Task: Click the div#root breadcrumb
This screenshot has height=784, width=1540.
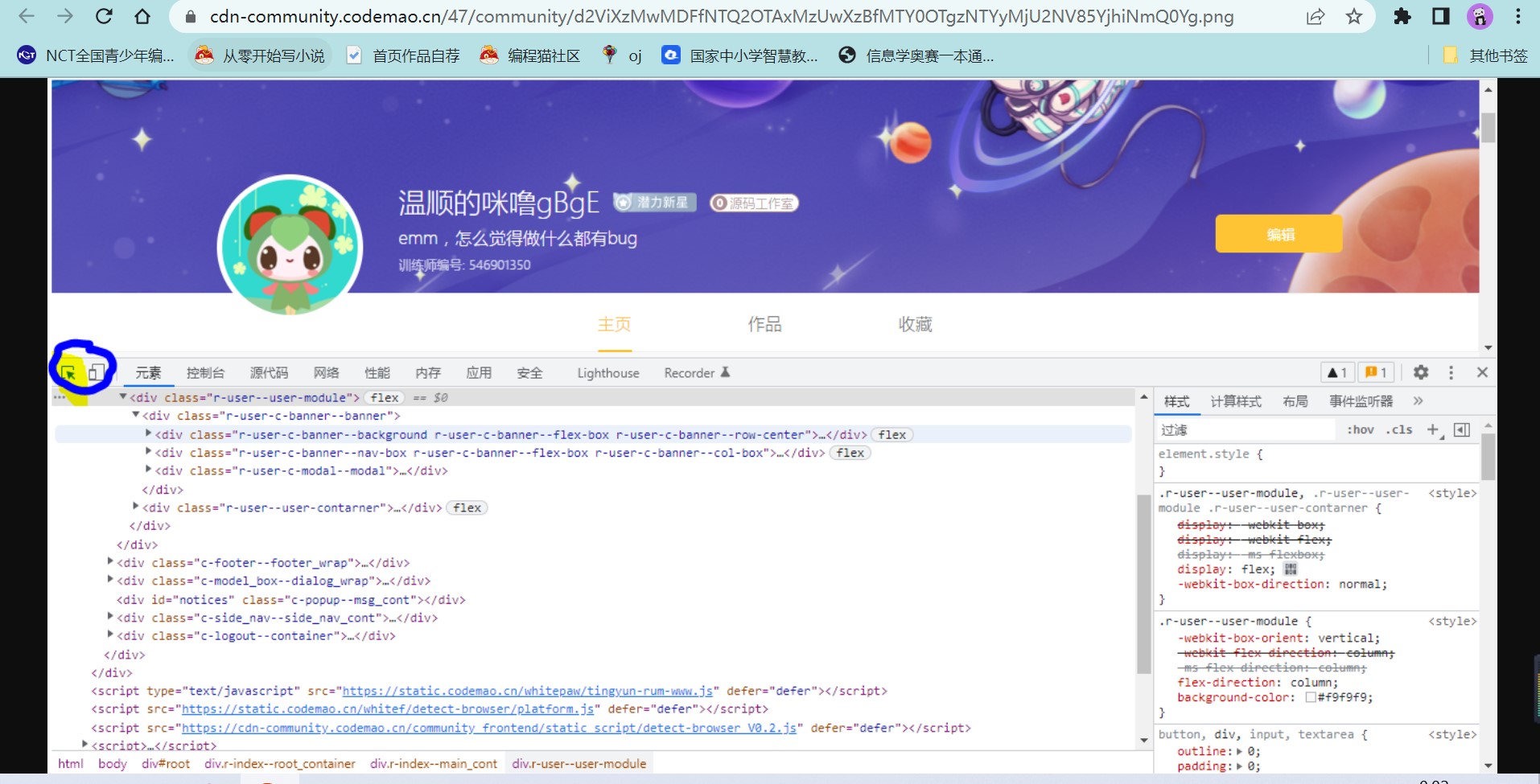Action: (166, 763)
